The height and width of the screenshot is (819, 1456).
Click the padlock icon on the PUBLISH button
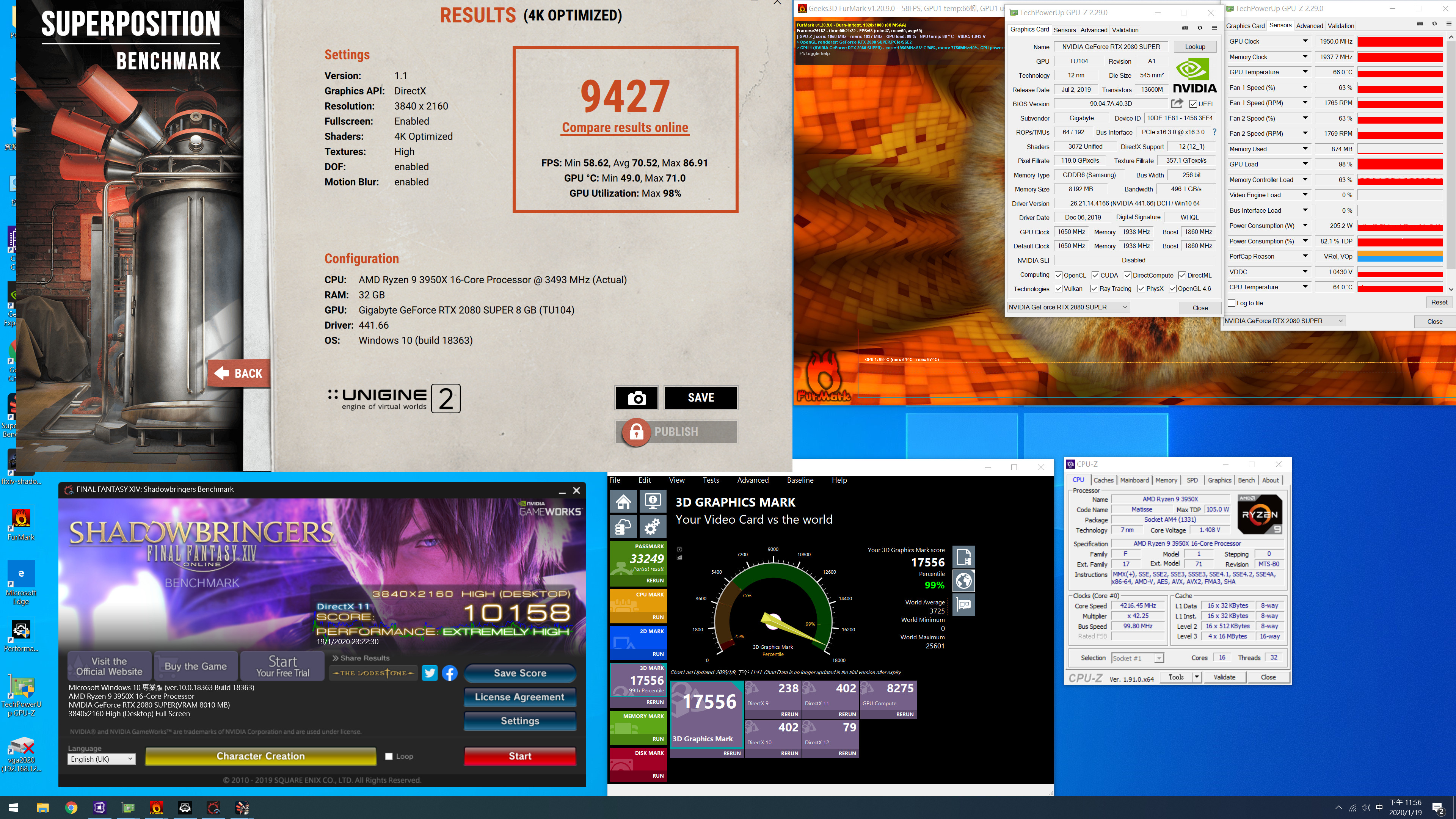click(636, 432)
